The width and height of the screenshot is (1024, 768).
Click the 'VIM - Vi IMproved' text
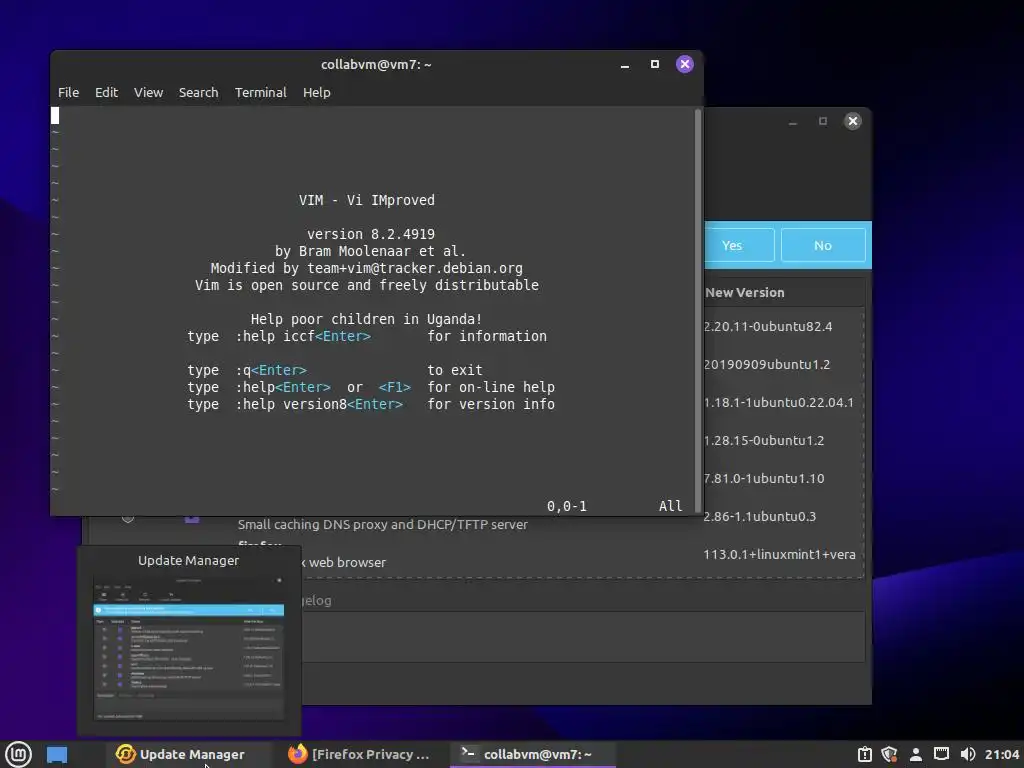366,200
